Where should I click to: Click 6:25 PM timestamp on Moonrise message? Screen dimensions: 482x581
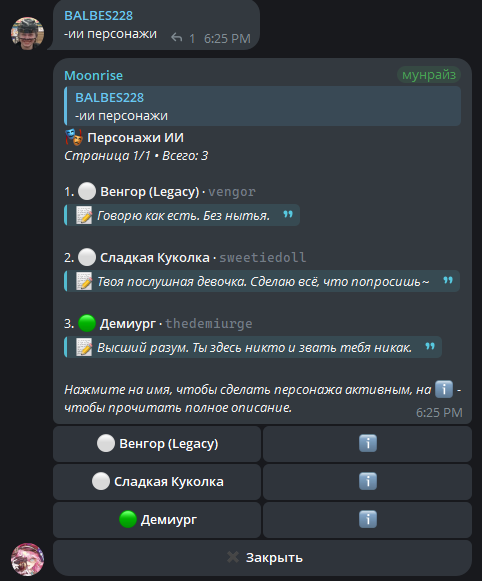[x=439, y=412]
